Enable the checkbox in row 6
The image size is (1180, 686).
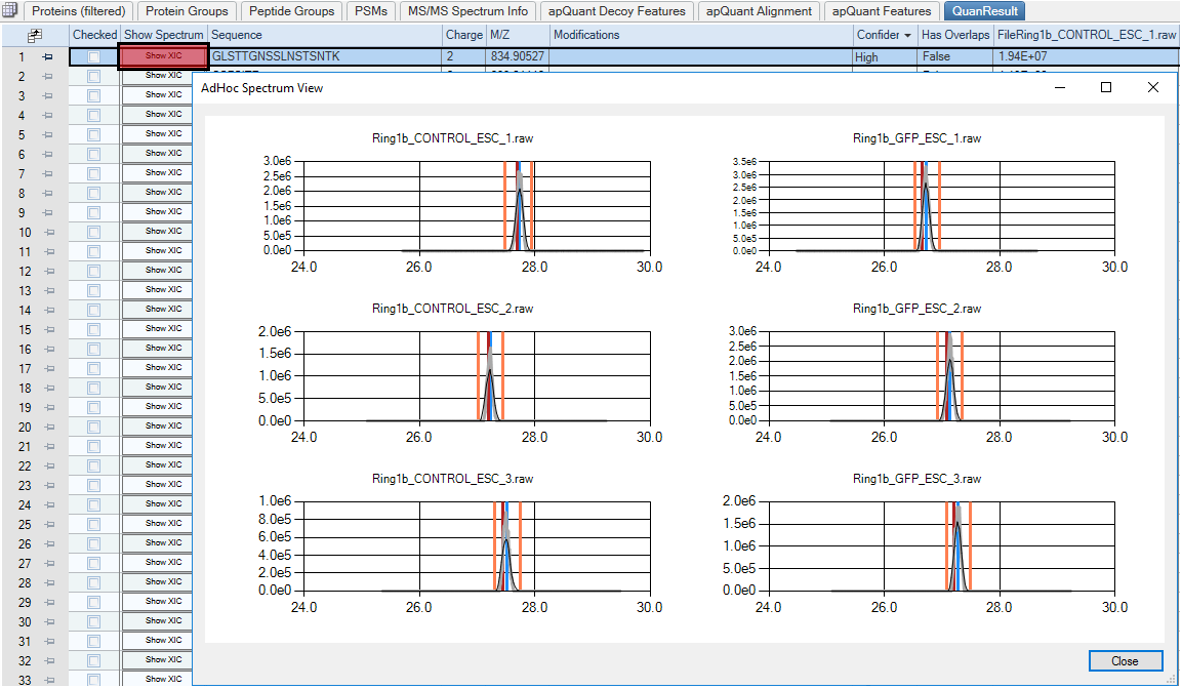[x=93, y=154]
